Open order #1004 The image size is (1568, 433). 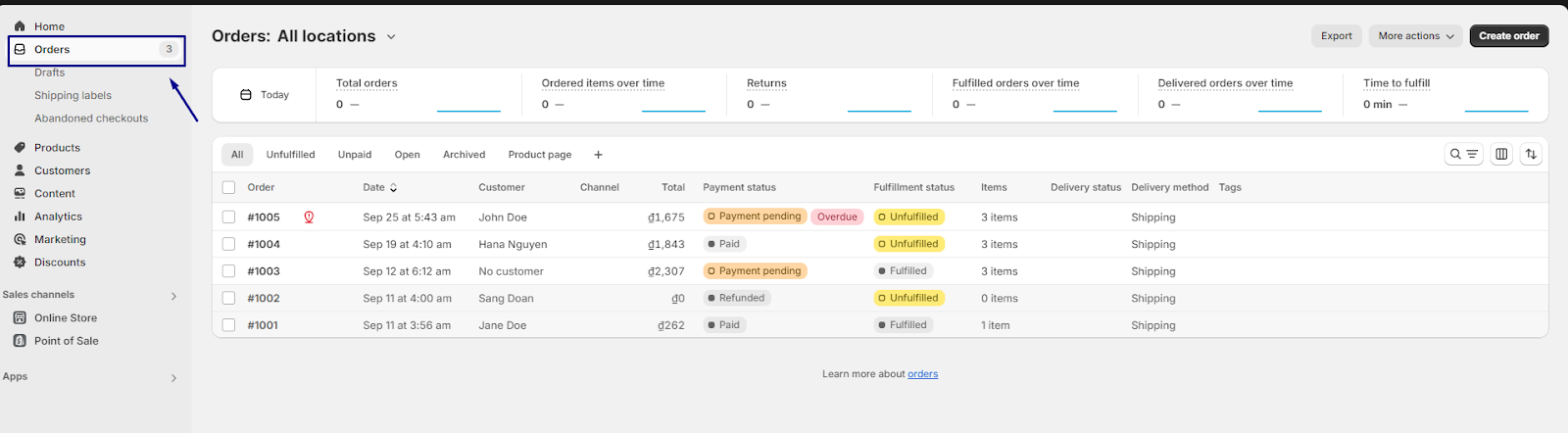264,244
